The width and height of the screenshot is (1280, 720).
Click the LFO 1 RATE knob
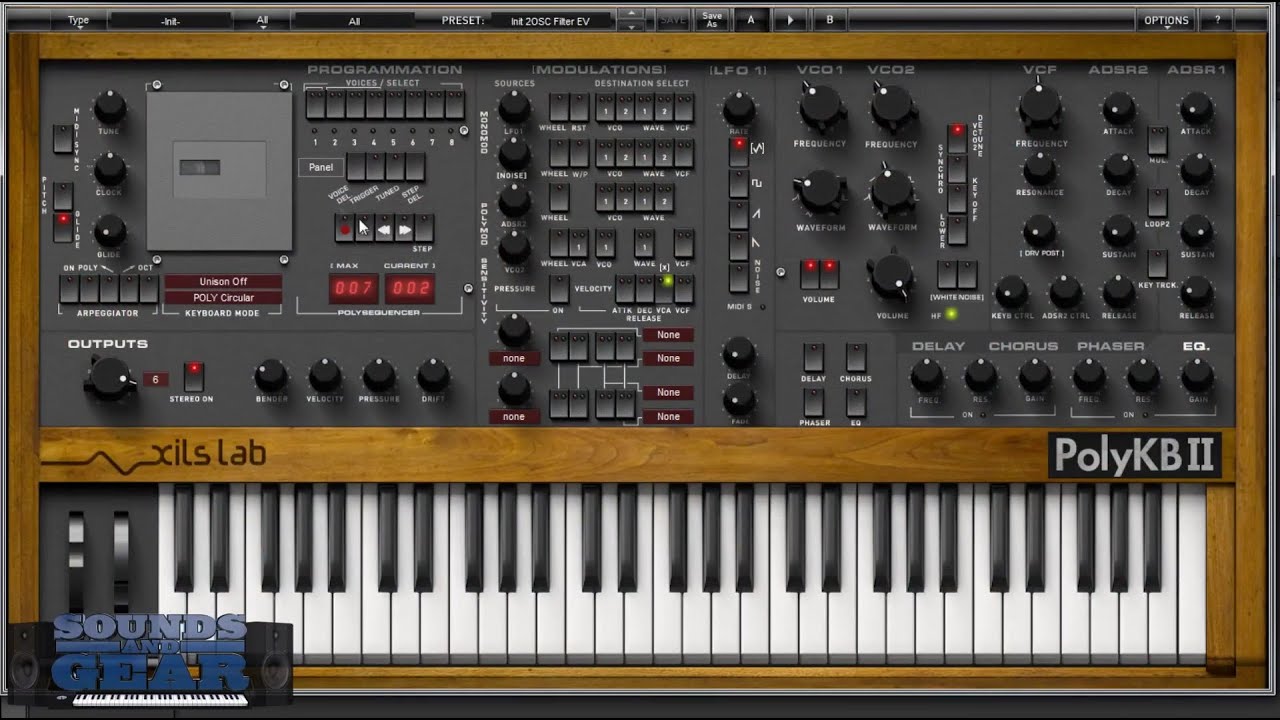(738, 107)
